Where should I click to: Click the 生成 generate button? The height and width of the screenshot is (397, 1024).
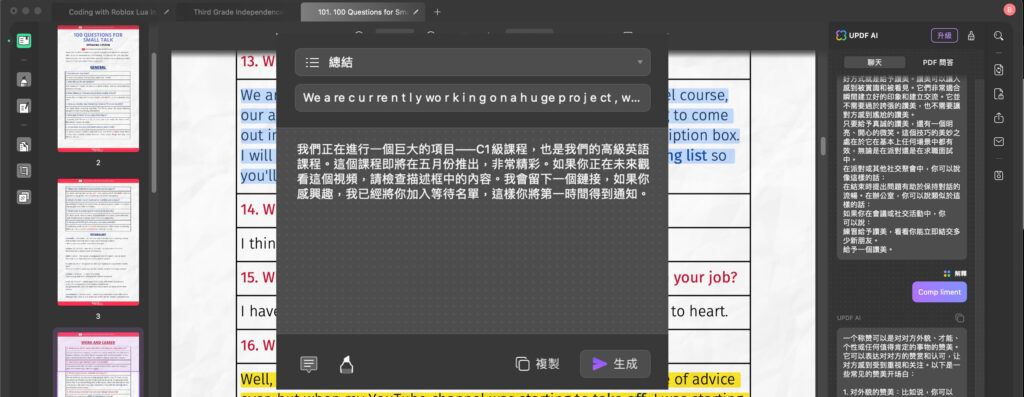(x=615, y=364)
